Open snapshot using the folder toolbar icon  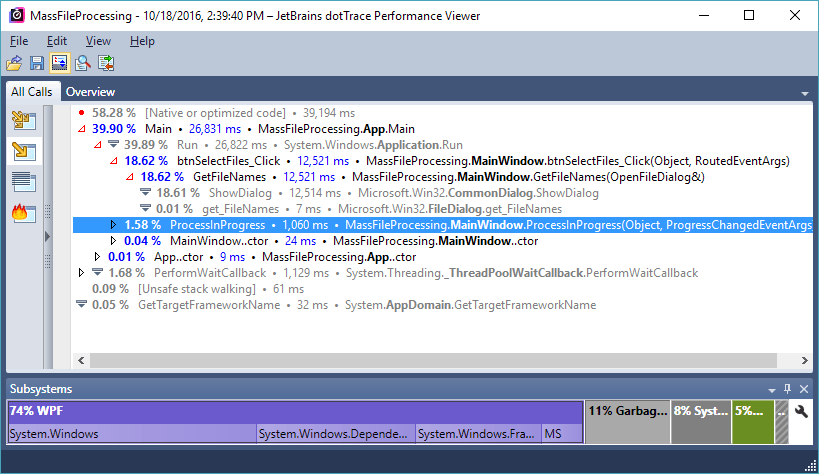click(x=14, y=63)
